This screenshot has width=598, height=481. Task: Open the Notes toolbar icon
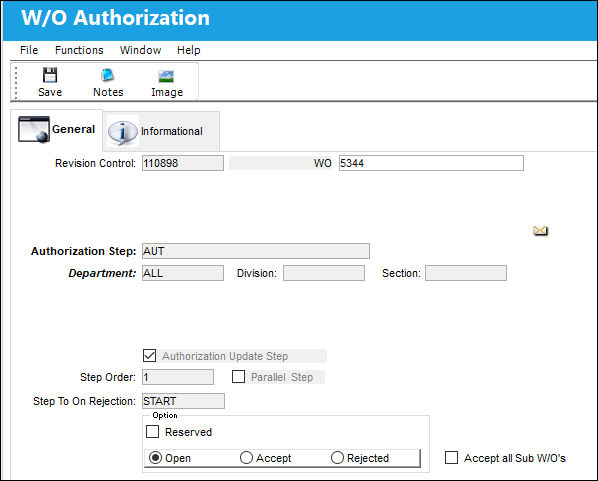point(108,75)
